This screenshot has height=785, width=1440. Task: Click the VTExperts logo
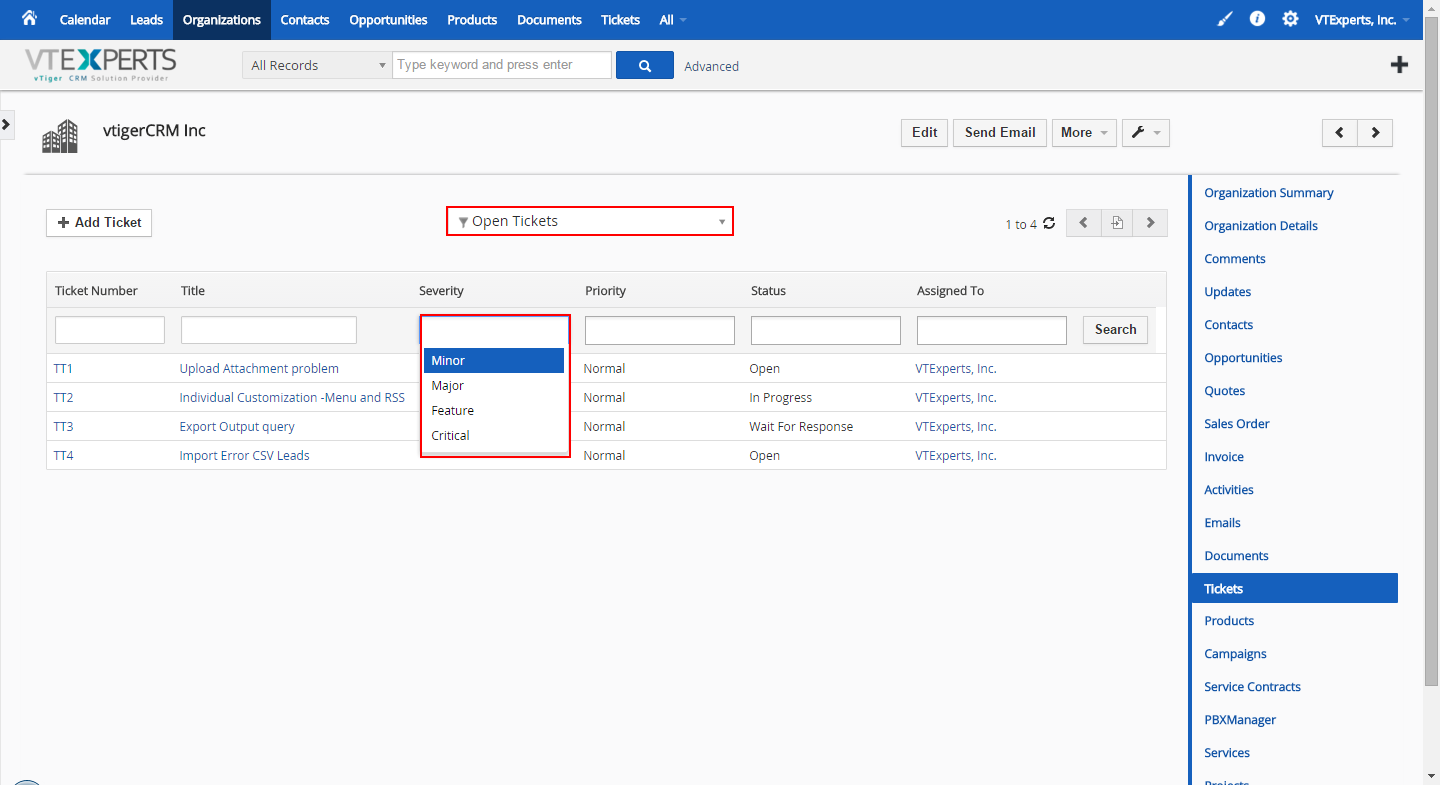(x=100, y=64)
